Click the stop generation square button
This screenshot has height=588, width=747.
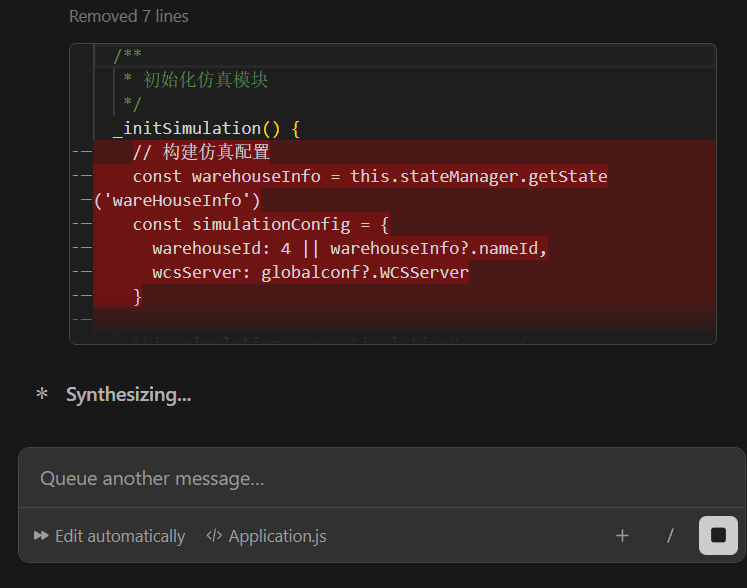tap(718, 535)
